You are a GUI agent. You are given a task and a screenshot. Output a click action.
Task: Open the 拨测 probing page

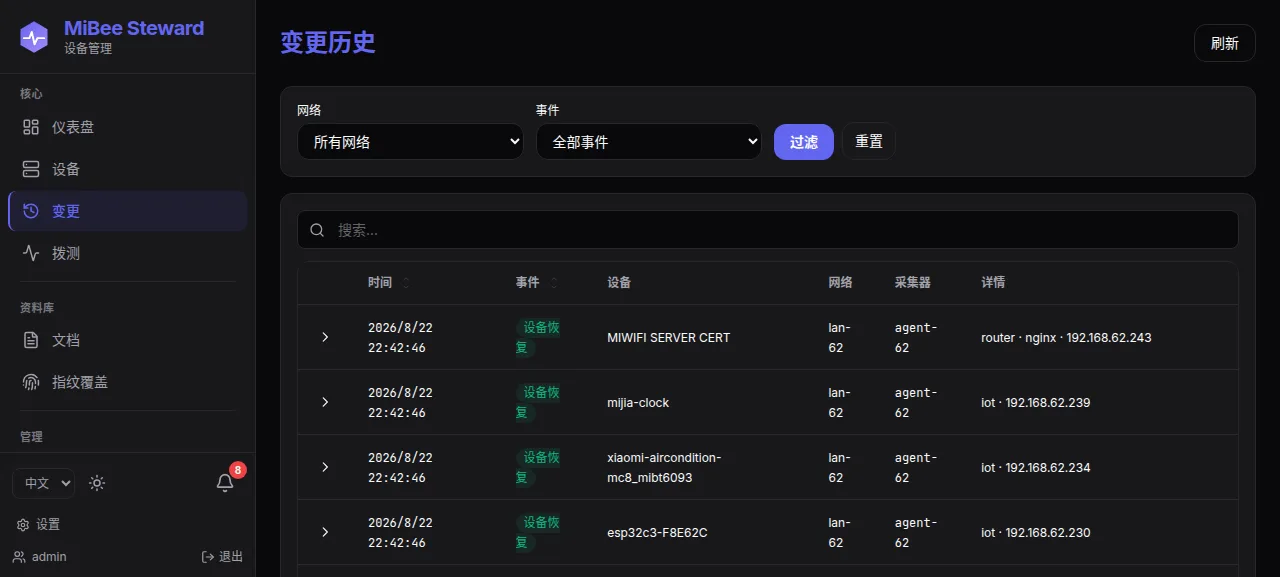[127, 253]
